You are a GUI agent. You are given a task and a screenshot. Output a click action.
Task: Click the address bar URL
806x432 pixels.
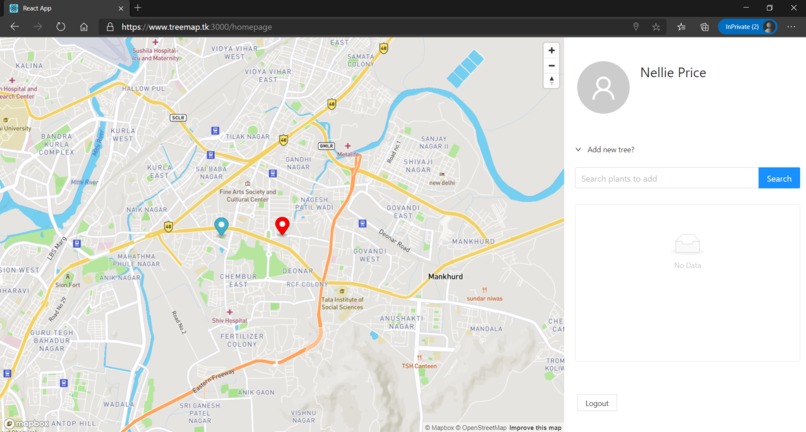[196, 27]
